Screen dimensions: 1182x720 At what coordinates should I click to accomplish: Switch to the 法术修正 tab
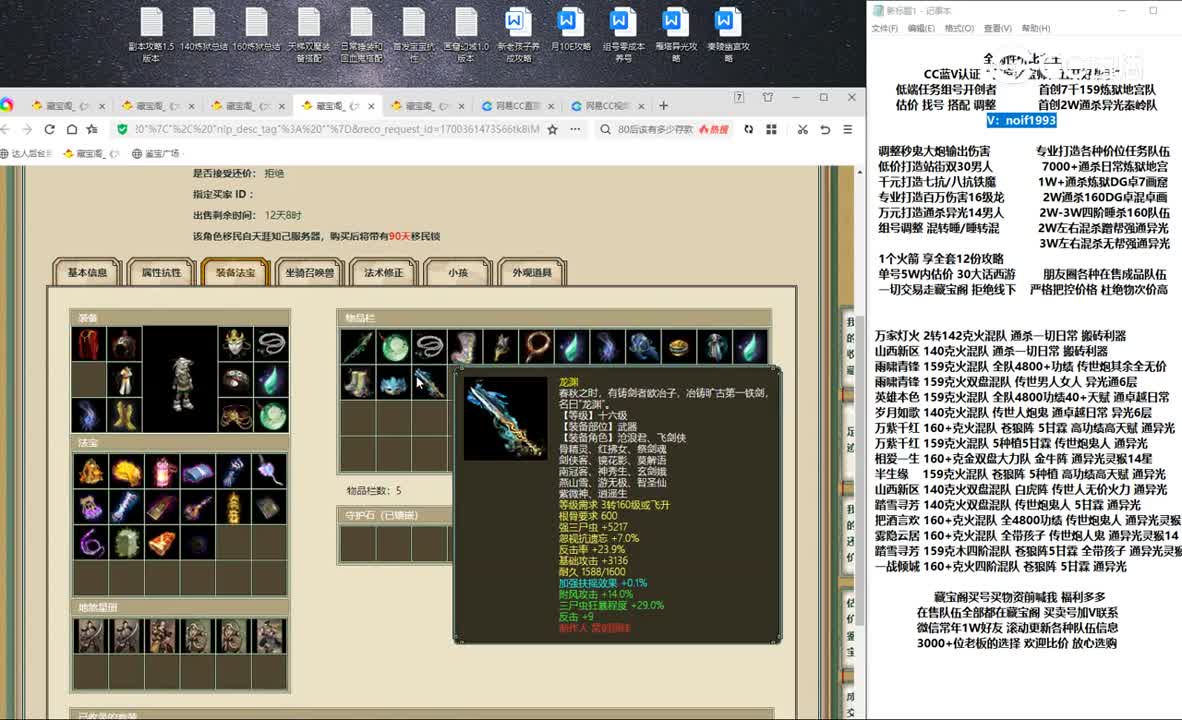[x=384, y=272]
